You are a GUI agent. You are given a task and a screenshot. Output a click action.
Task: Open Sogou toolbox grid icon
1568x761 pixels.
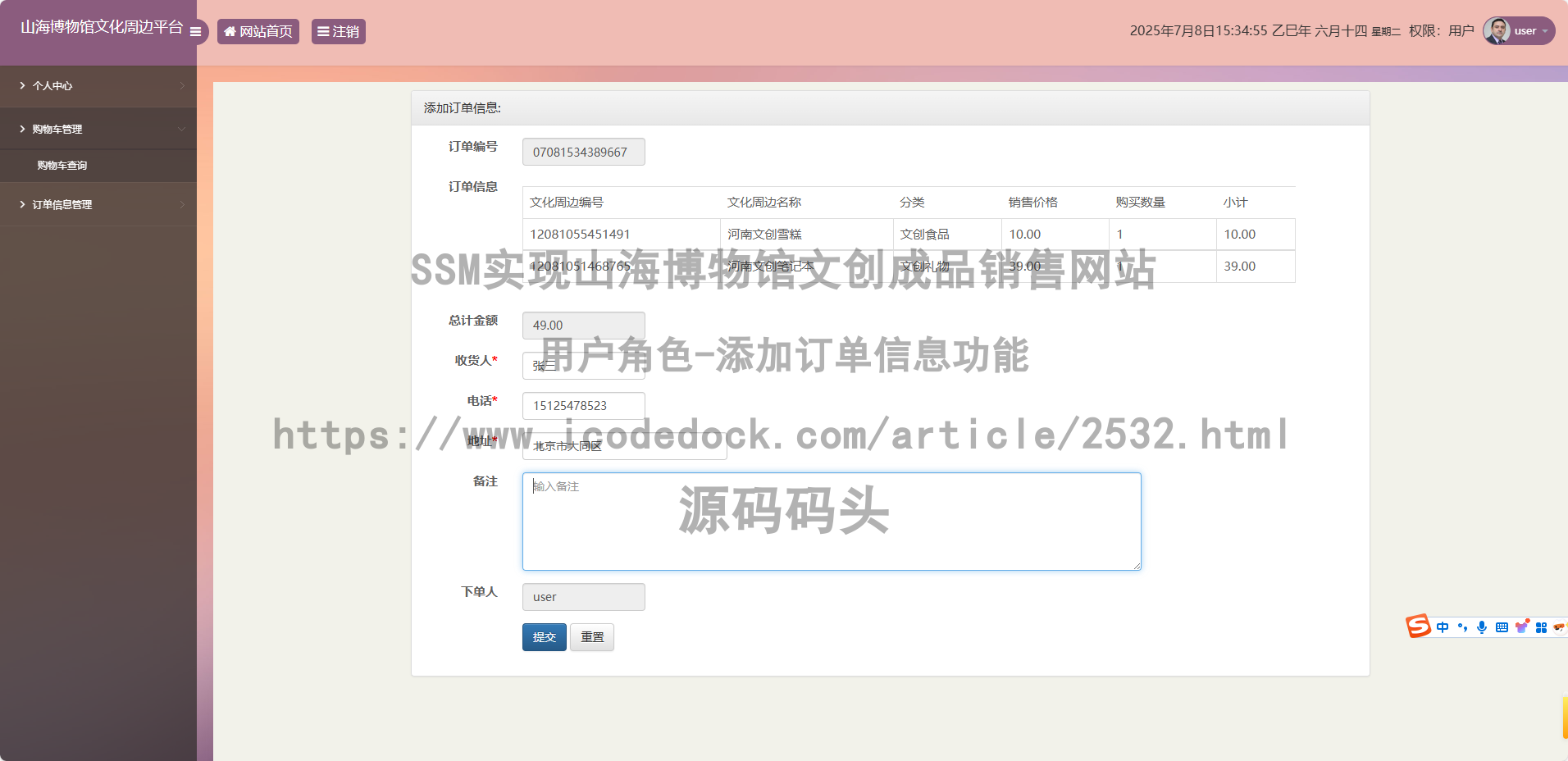click(1541, 627)
